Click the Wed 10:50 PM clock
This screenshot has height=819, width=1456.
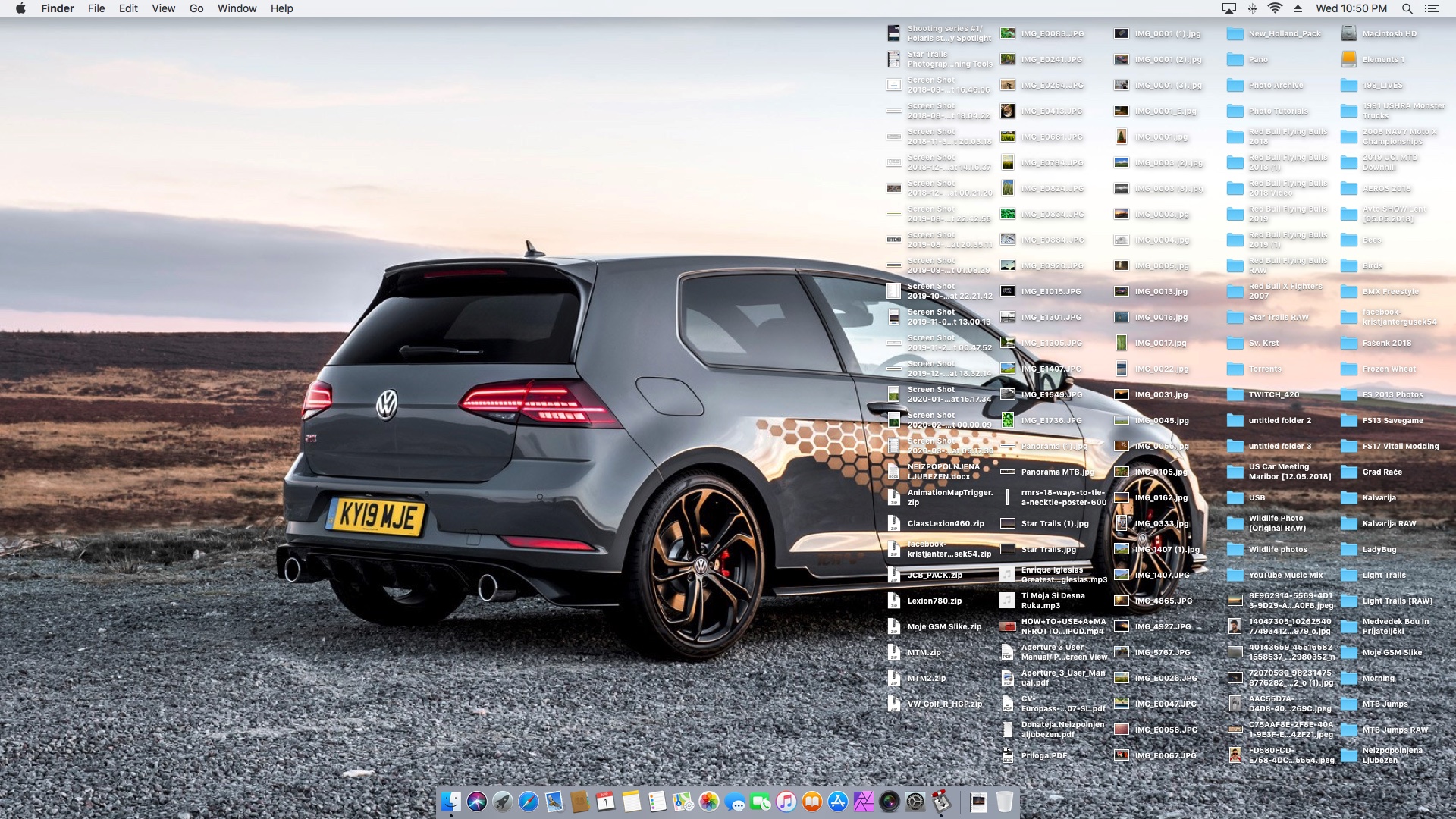click(1351, 8)
